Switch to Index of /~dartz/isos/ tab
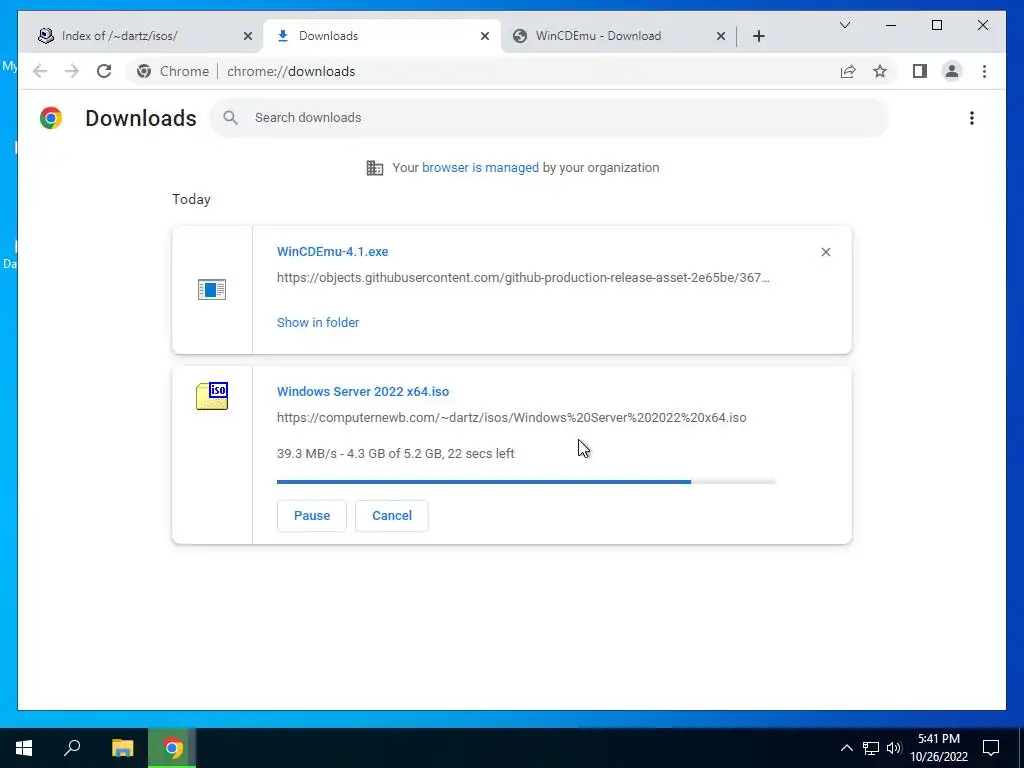 point(140,36)
